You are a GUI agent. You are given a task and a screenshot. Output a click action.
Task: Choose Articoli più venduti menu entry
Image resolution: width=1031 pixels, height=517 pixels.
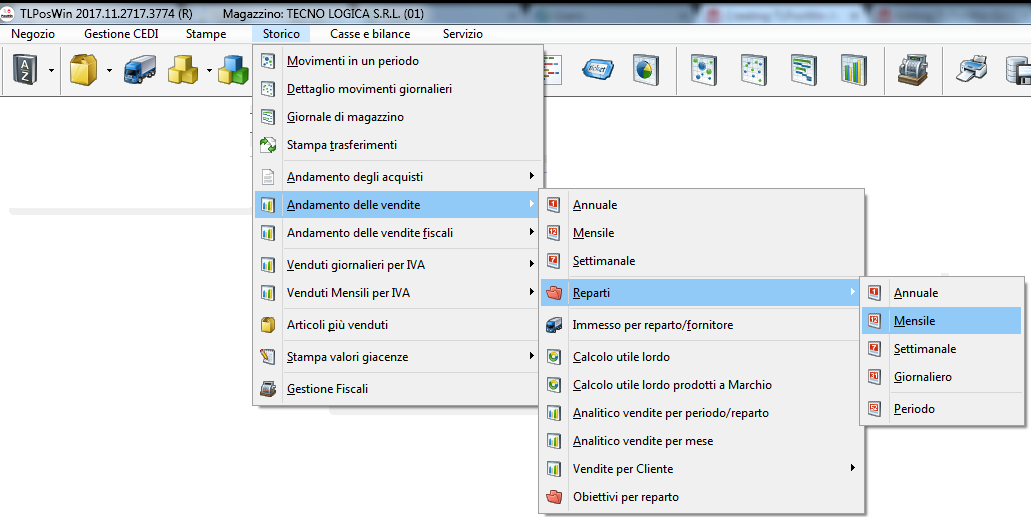click(338, 325)
